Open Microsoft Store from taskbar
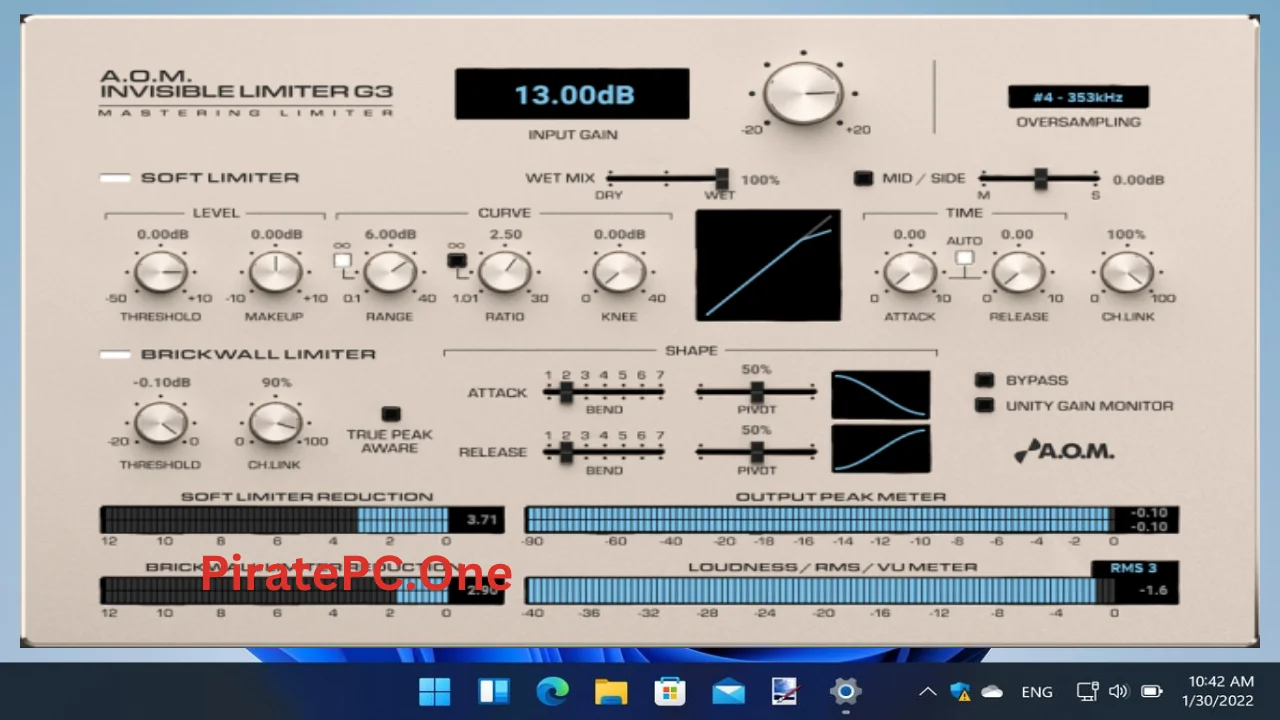Image resolution: width=1280 pixels, height=720 pixels. (x=670, y=691)
